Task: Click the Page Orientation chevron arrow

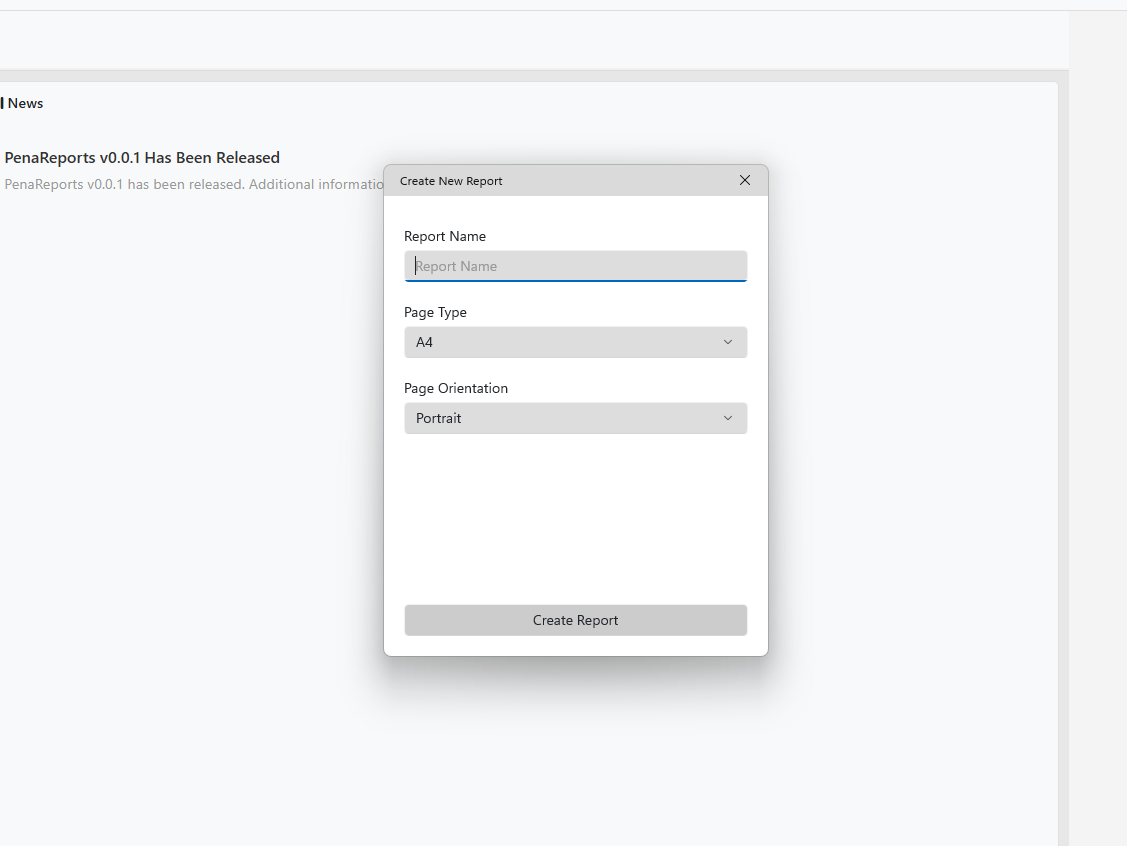Action: click(x=728, y=418)
